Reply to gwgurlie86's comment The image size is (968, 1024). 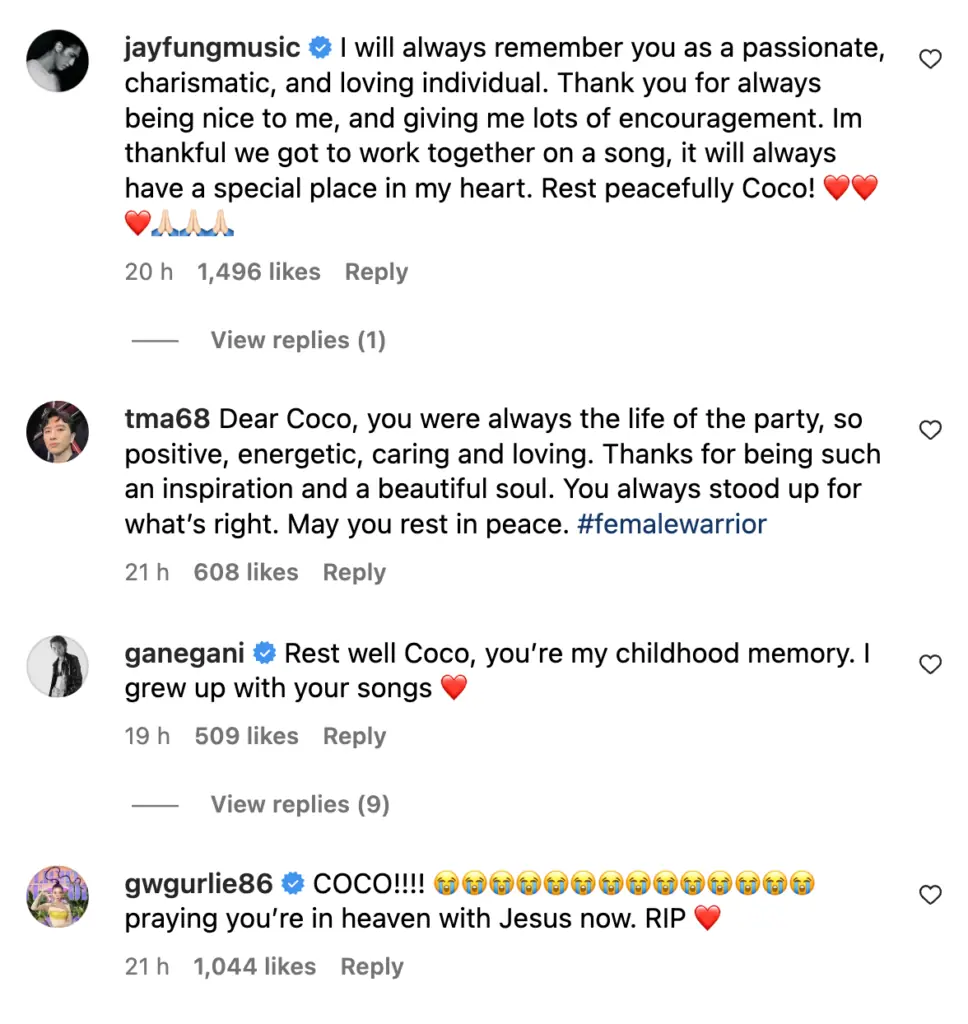pyautogui.click(x=372, y=967)
